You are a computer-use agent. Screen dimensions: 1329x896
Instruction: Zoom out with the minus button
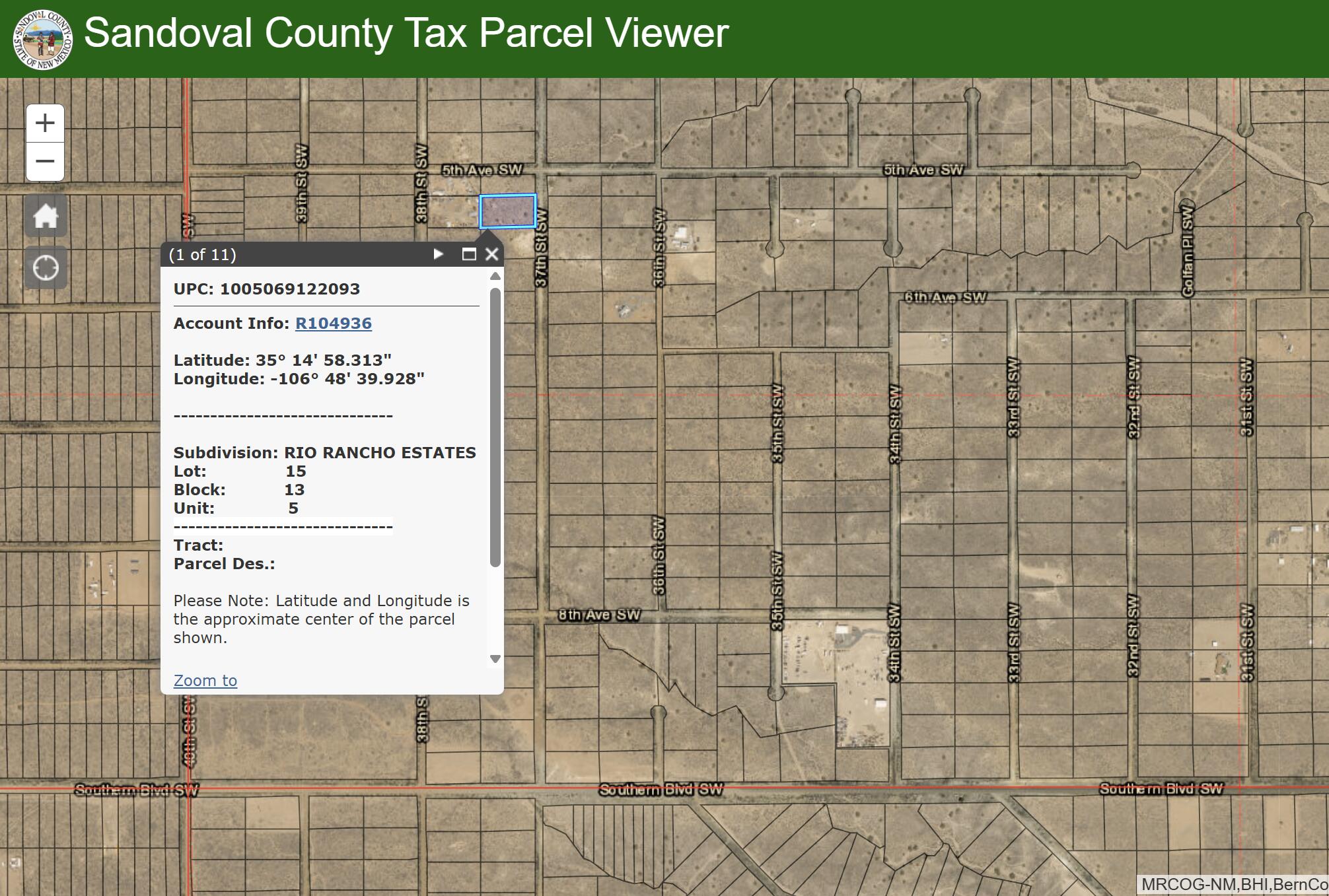(x=45, y=161)
